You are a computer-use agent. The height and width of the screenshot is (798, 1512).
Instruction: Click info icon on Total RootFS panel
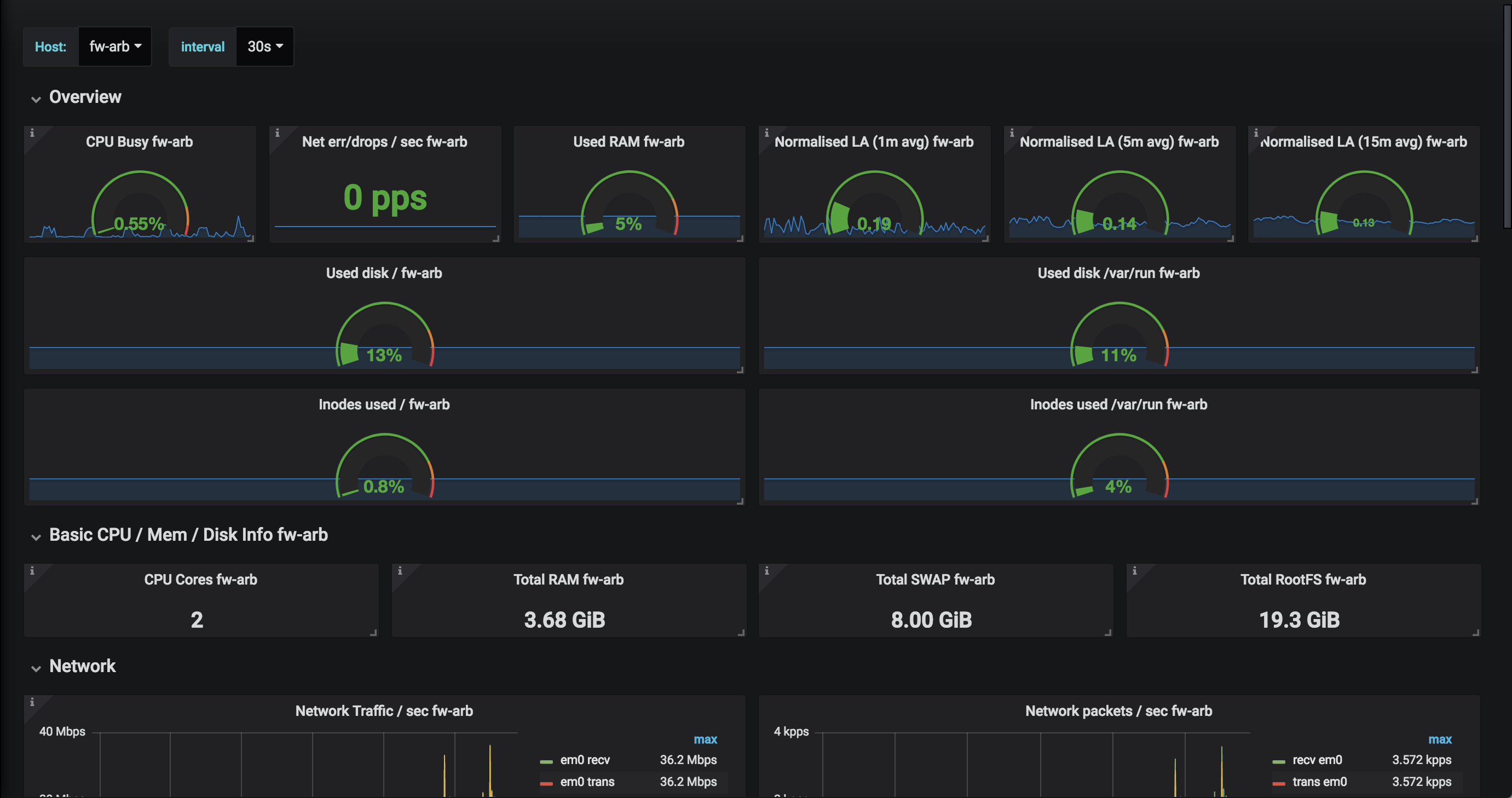click(1135, 571)
